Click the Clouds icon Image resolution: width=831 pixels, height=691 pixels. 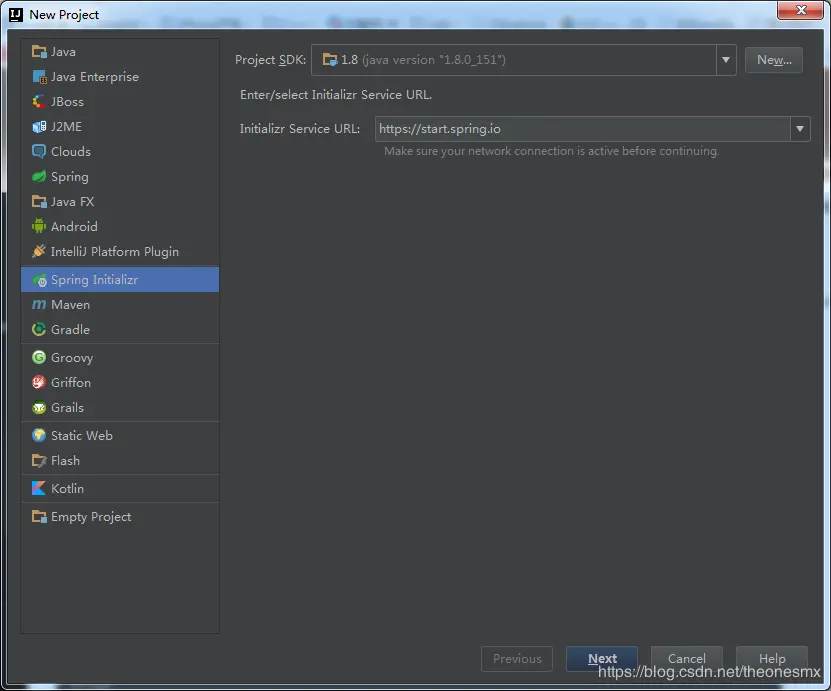[39, 152]
